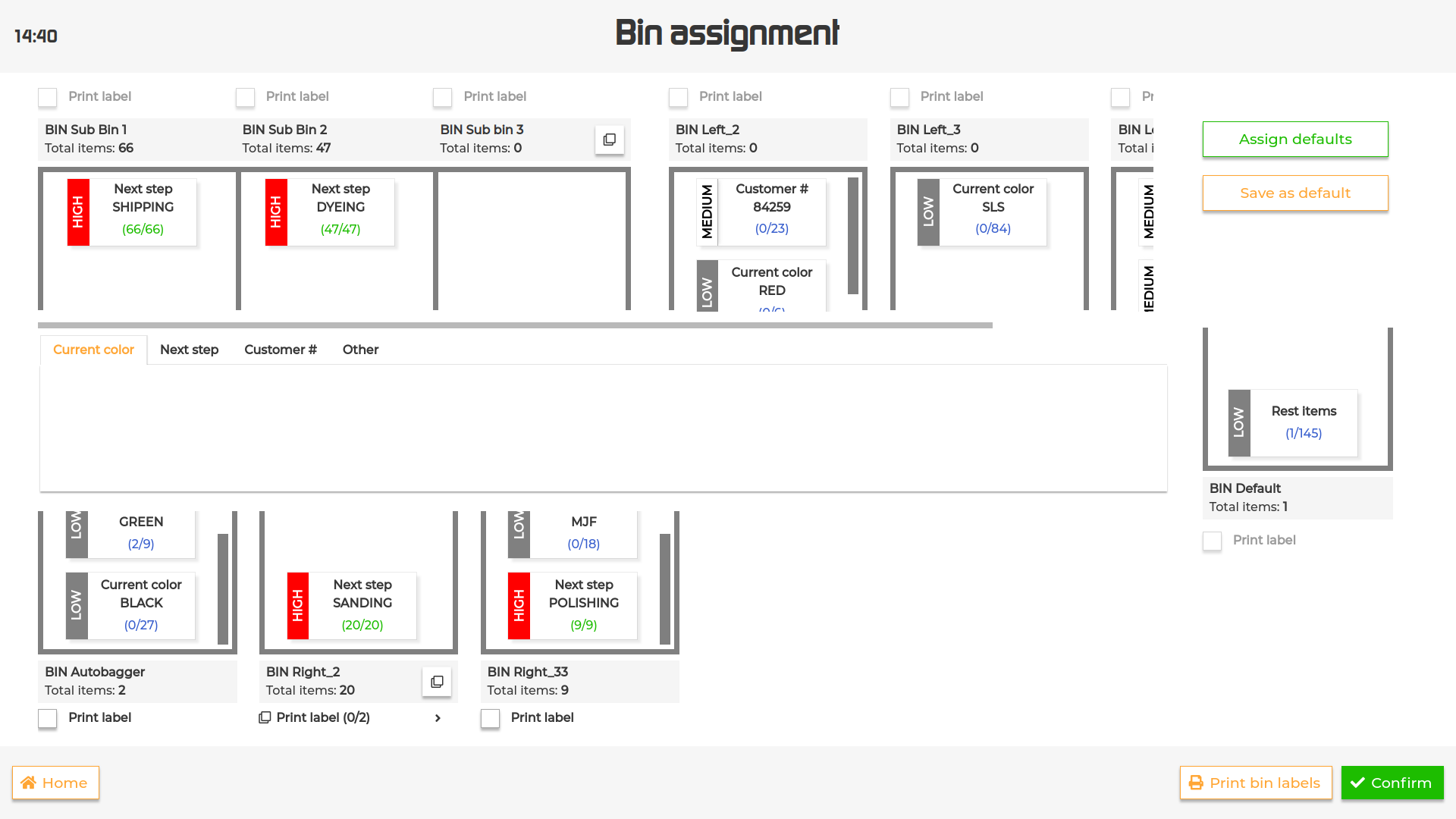Click the house icon in Home button

pos(29,783)
